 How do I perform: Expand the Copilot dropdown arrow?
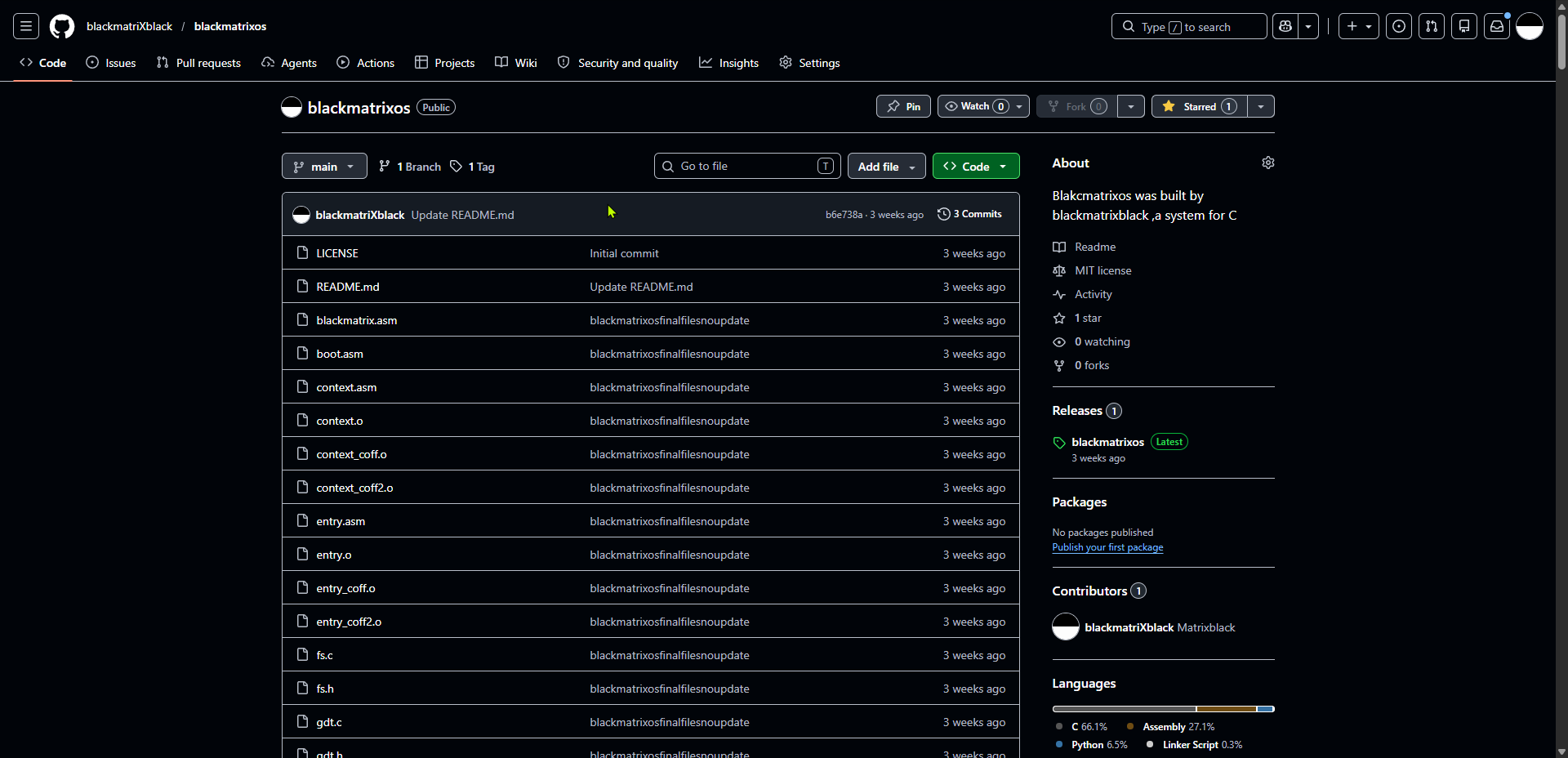click(1308, 26)
